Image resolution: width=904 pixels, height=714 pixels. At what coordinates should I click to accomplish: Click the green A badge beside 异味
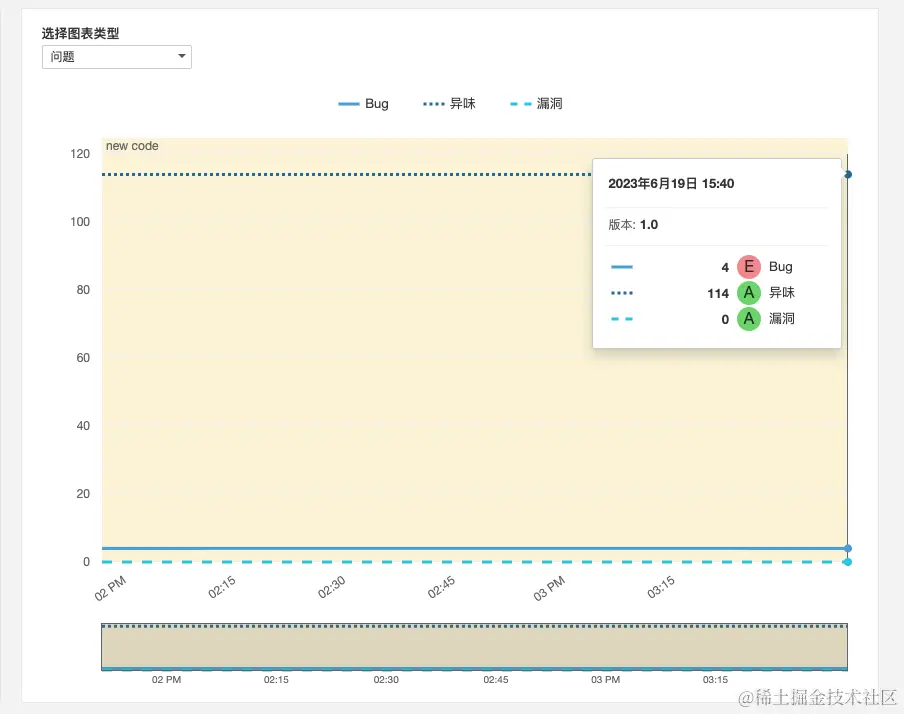pos(748,293)
